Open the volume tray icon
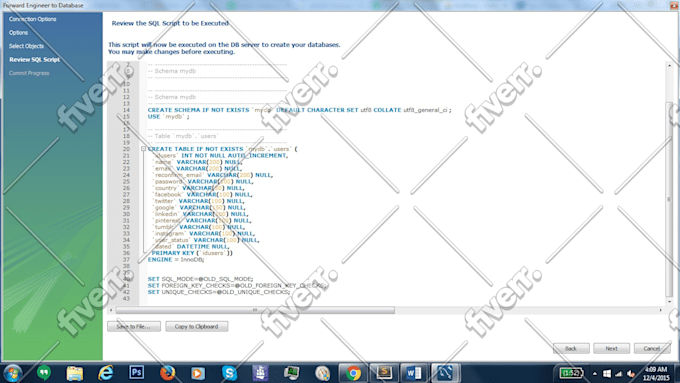680x383 pixels. point(631,373)
